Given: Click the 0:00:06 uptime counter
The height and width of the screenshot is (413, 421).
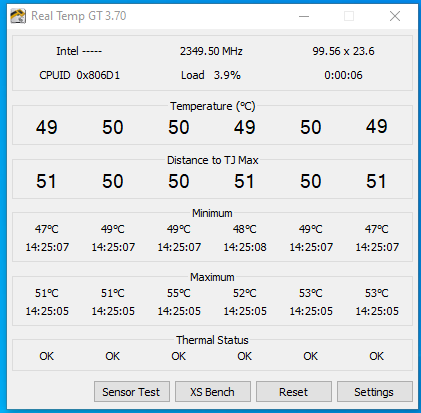Looking at the screenshot, I should pyautogui.click(x=343, y=75).
